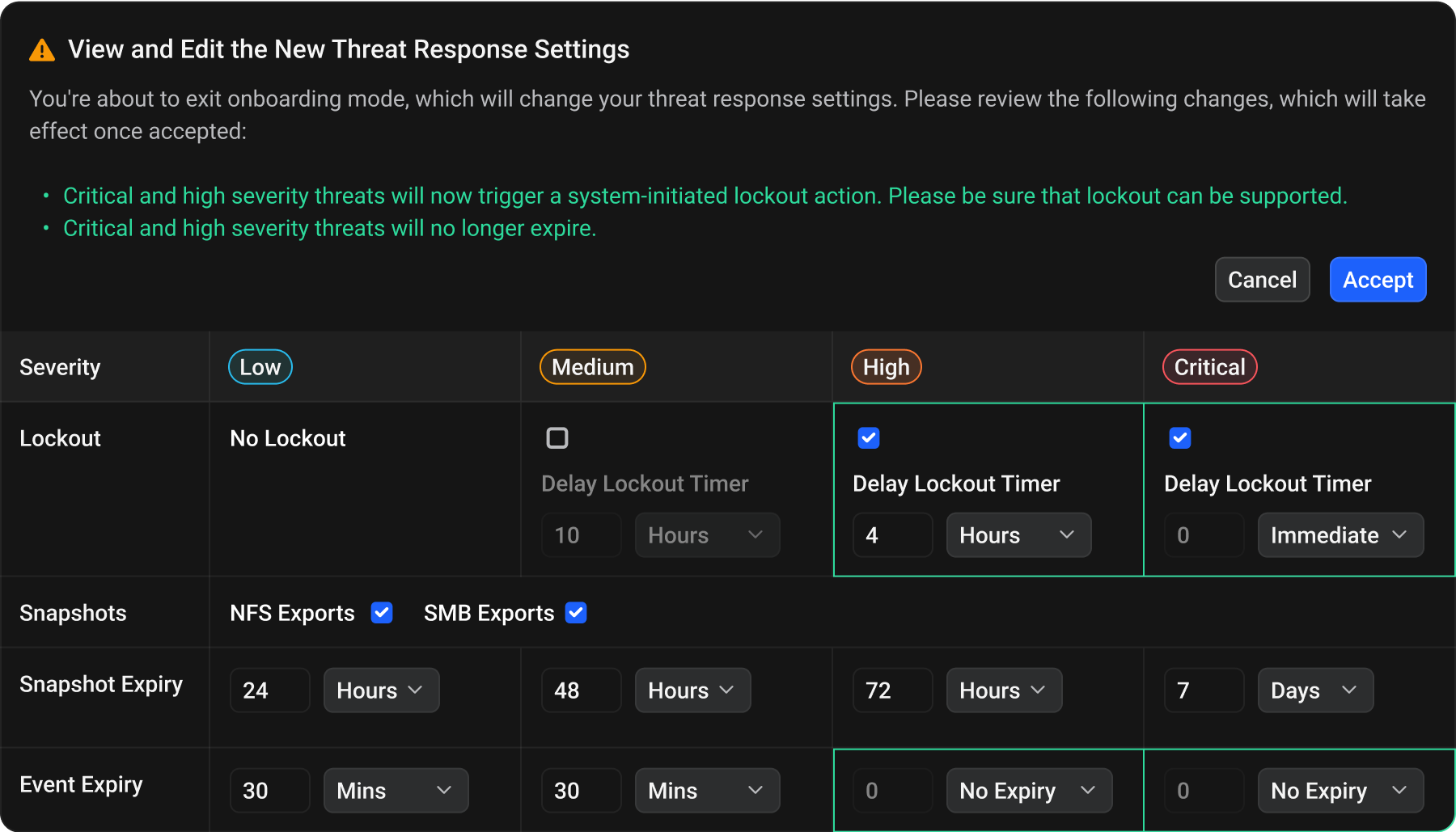This screenshot has height=832, width=1456.
Task: Open the Critical lockout Immediate dropdown
Action: pyautogui.click(x=1340, y=535)
